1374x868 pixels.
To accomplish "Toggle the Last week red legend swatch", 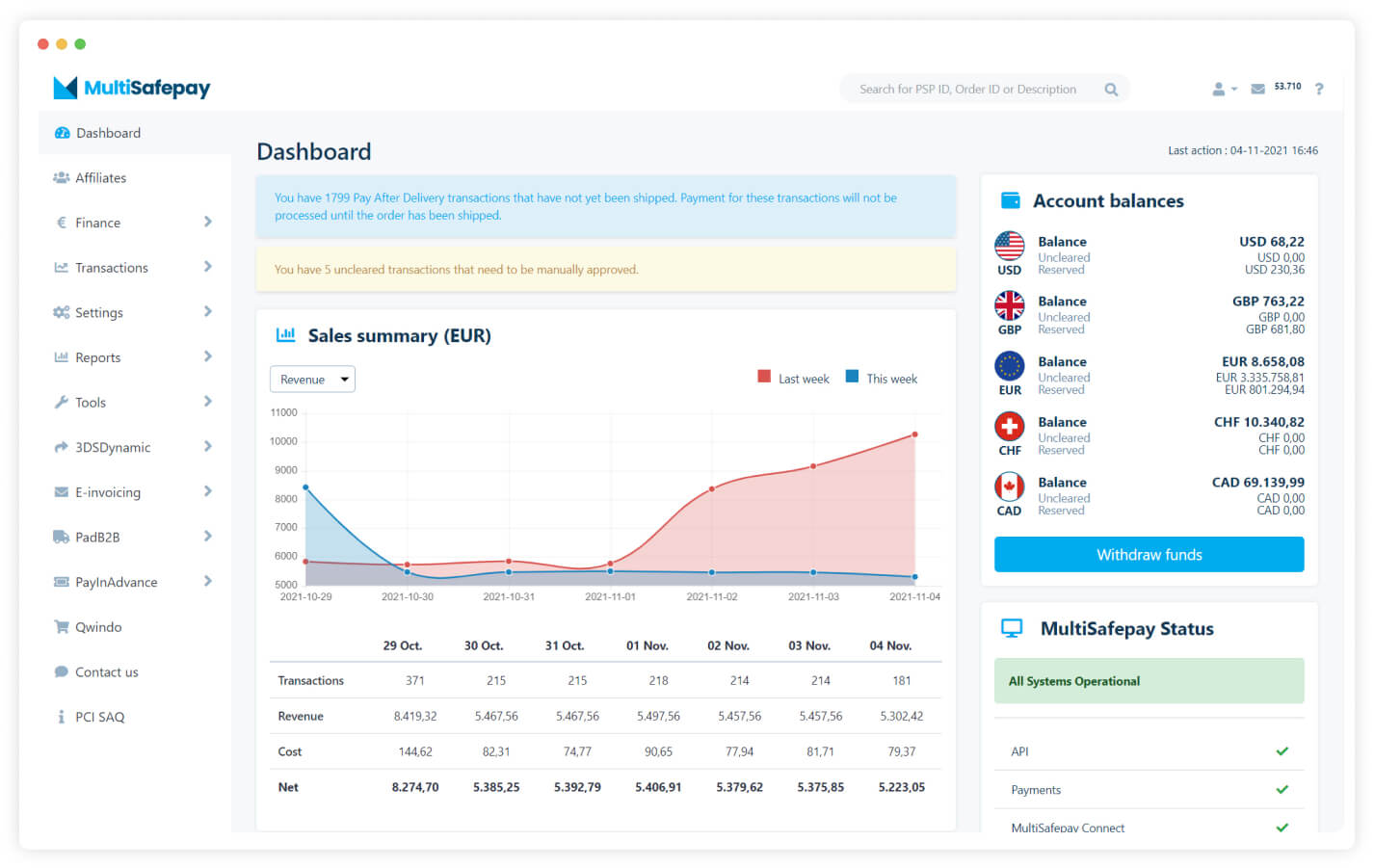I will (764, 377).
